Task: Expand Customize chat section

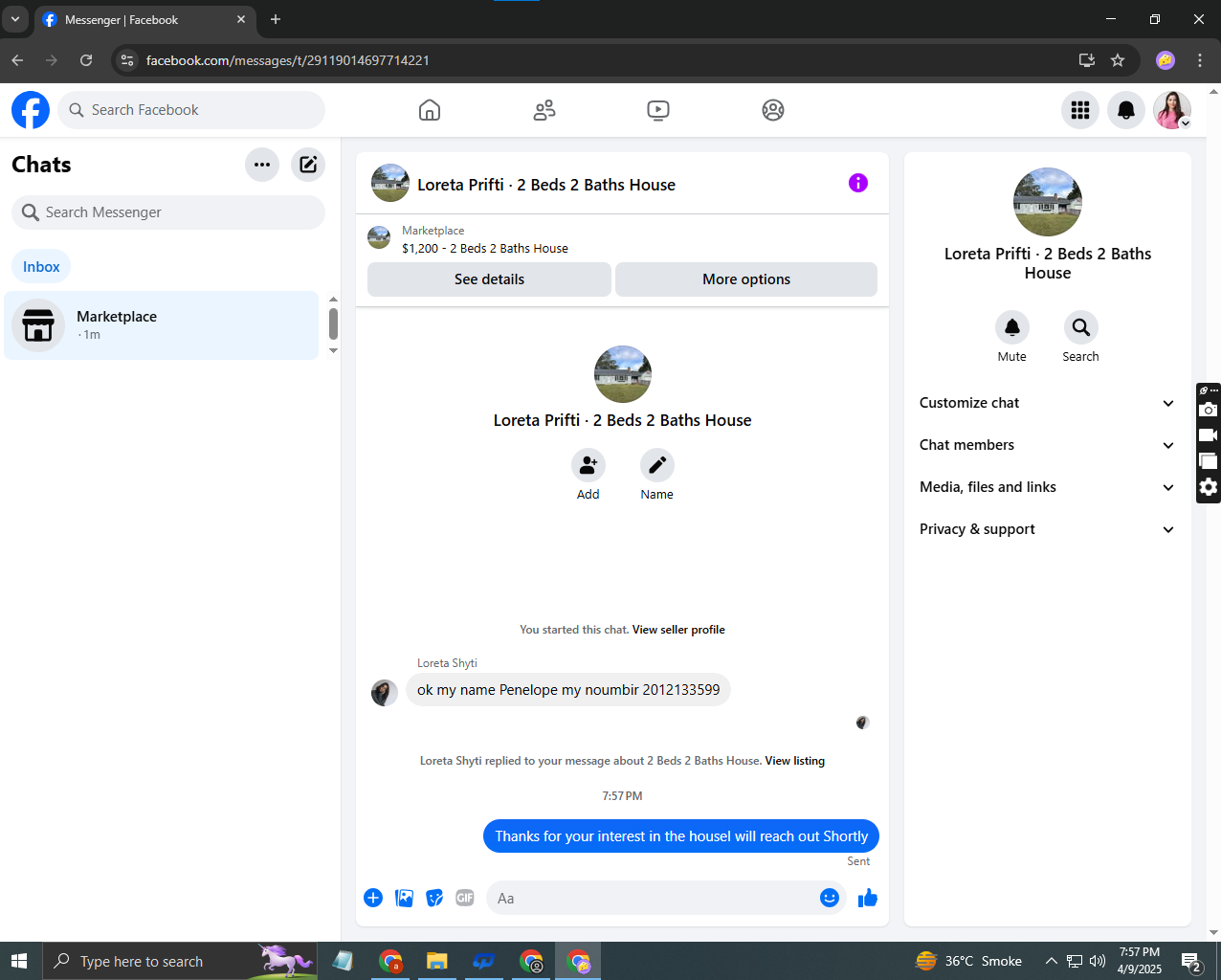Action: pyautogui.click(x=1048, y=403)
